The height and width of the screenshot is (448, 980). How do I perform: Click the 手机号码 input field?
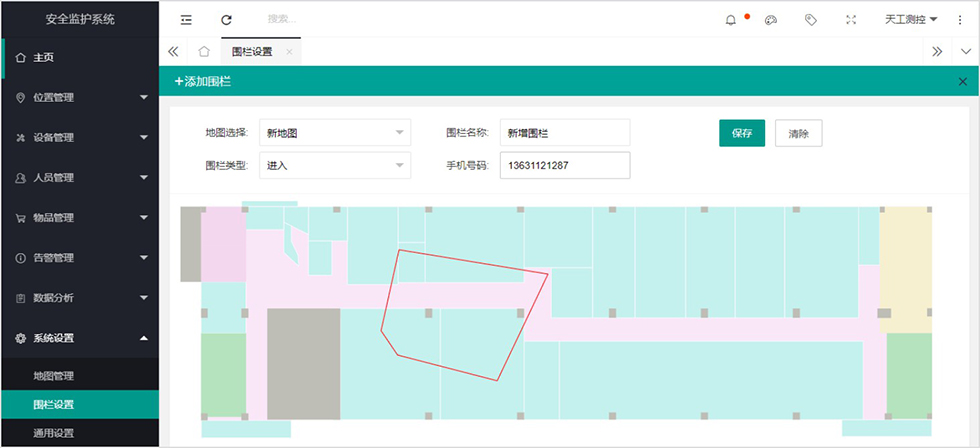tap(565, 165)
